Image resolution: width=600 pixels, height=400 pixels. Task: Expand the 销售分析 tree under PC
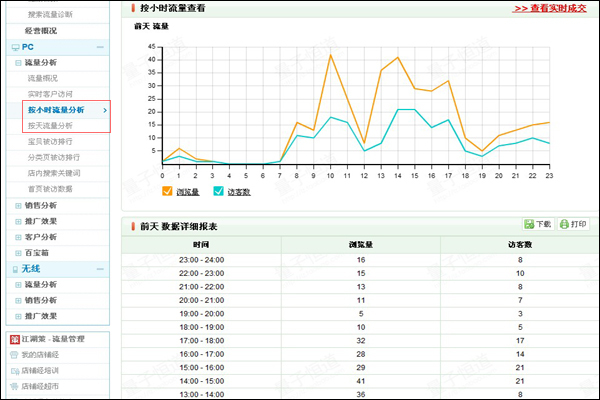click(x=18, y=206)
